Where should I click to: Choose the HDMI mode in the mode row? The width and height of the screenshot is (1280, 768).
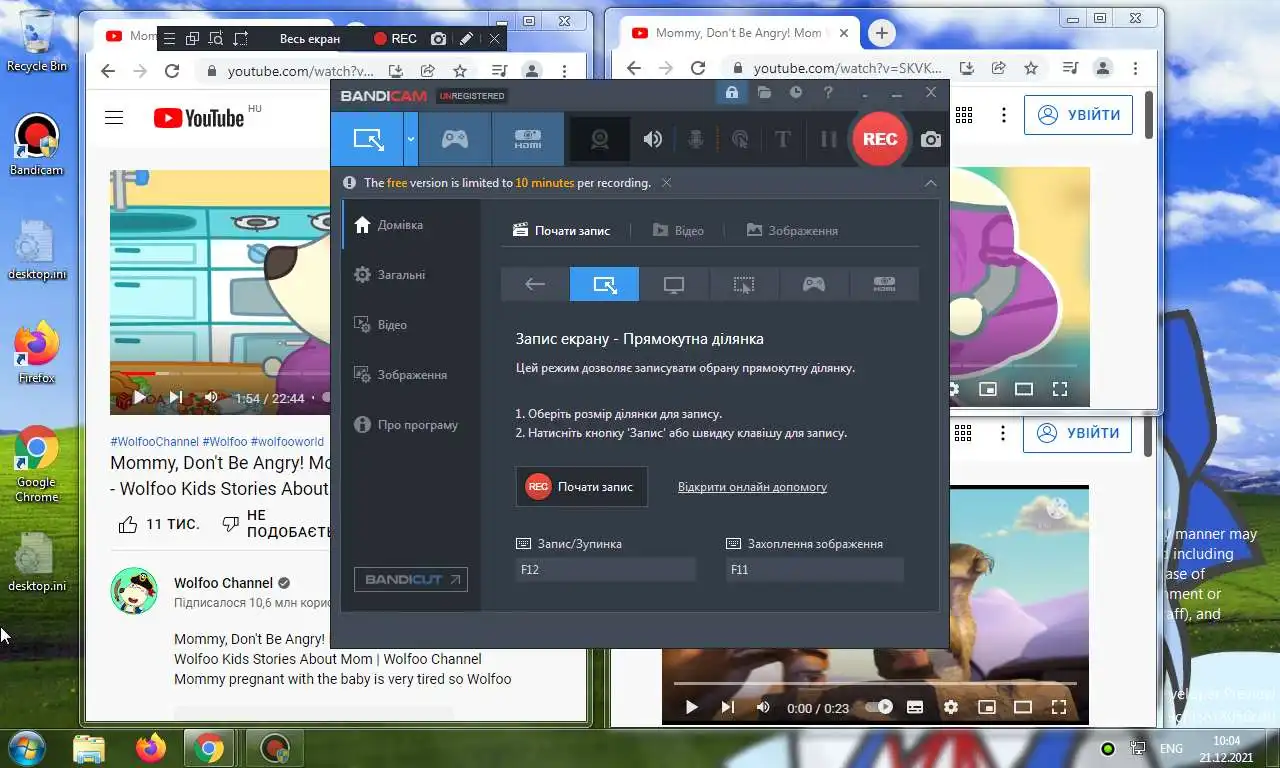click(884, 284)
